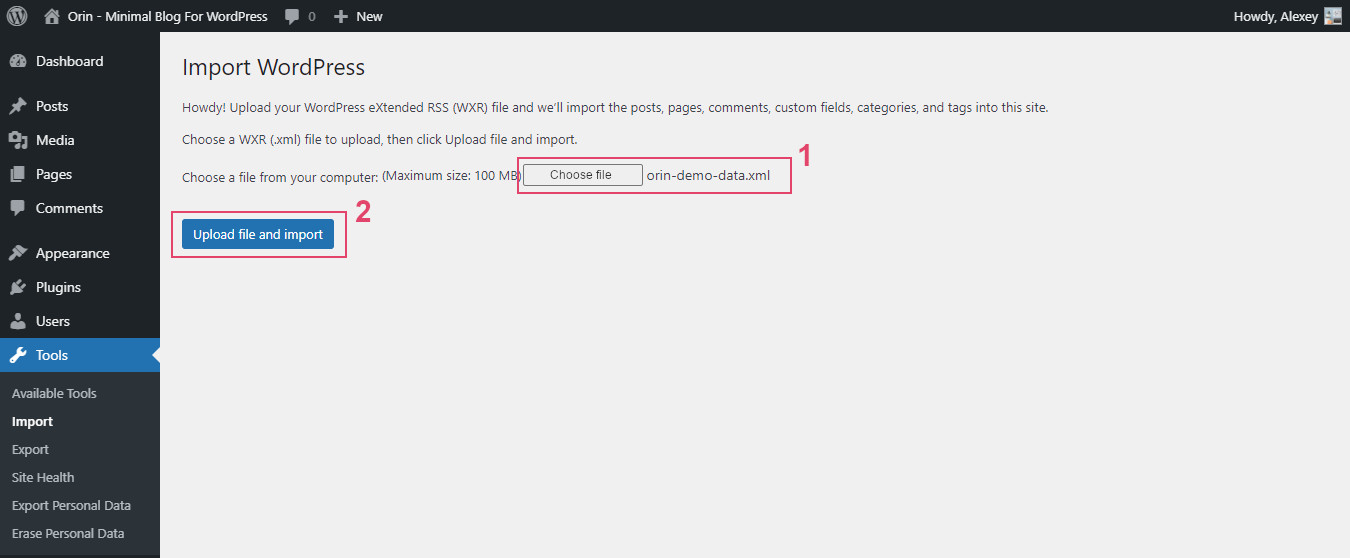Expand the Tools menu section
This screenshot has width=1350, height=558.
(52, 355)
